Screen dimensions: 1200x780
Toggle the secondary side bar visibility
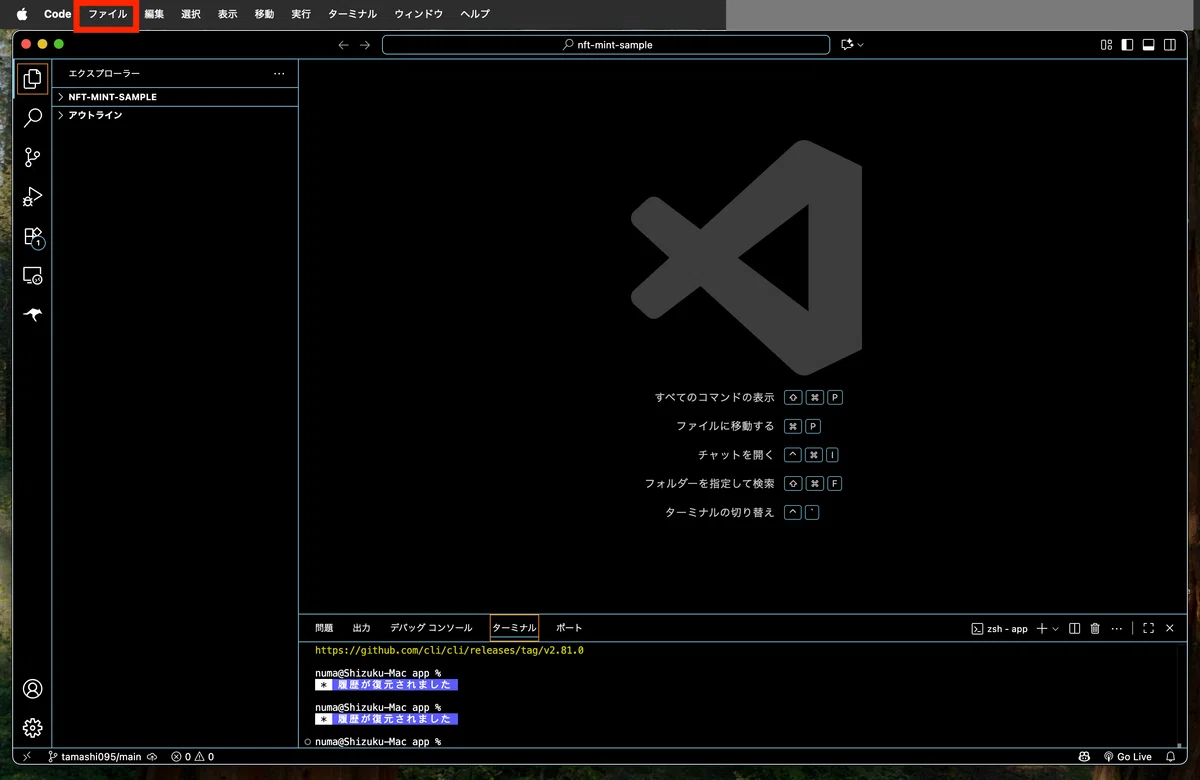point(1170,45)
